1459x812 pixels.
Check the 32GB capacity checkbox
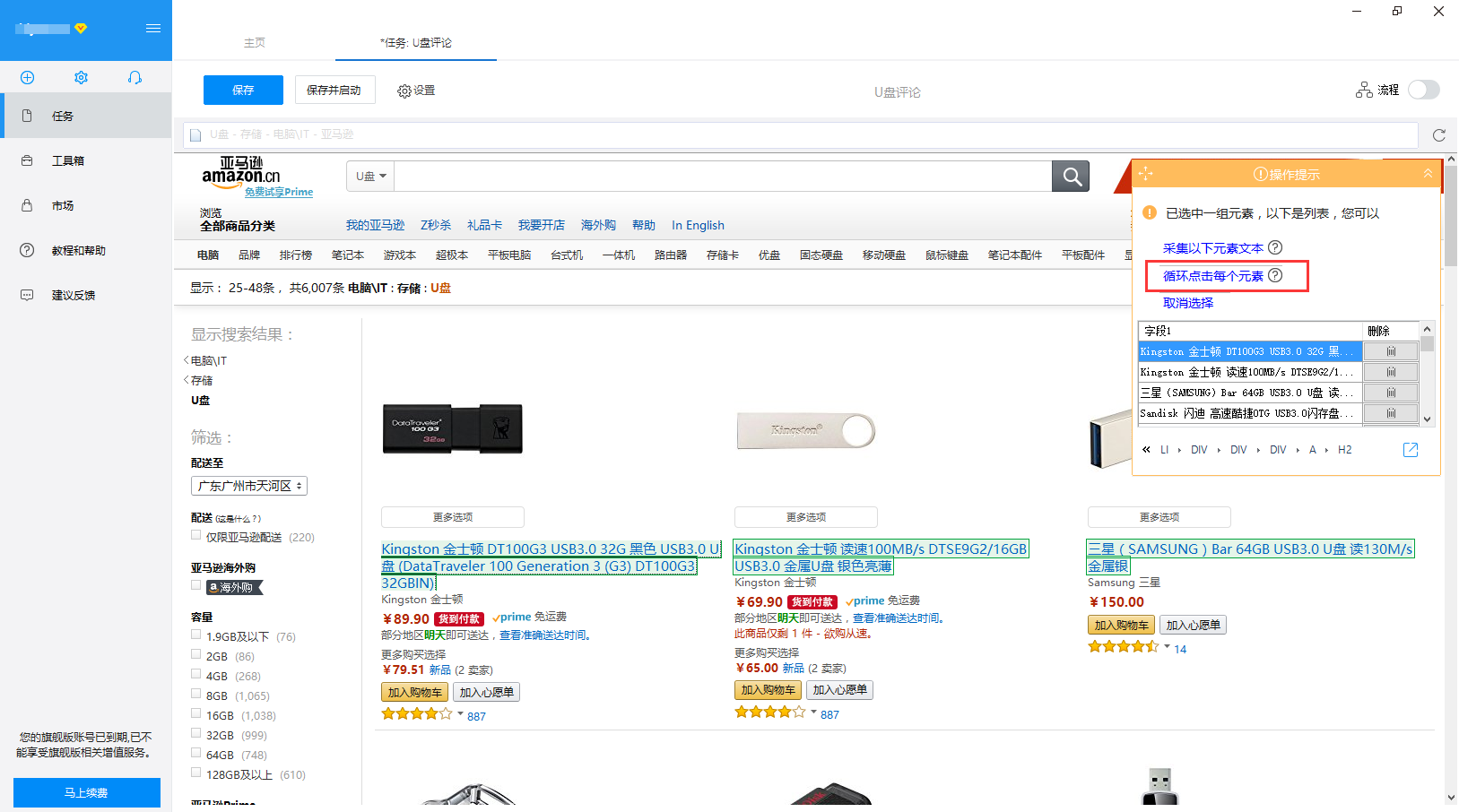coord(195,733)
